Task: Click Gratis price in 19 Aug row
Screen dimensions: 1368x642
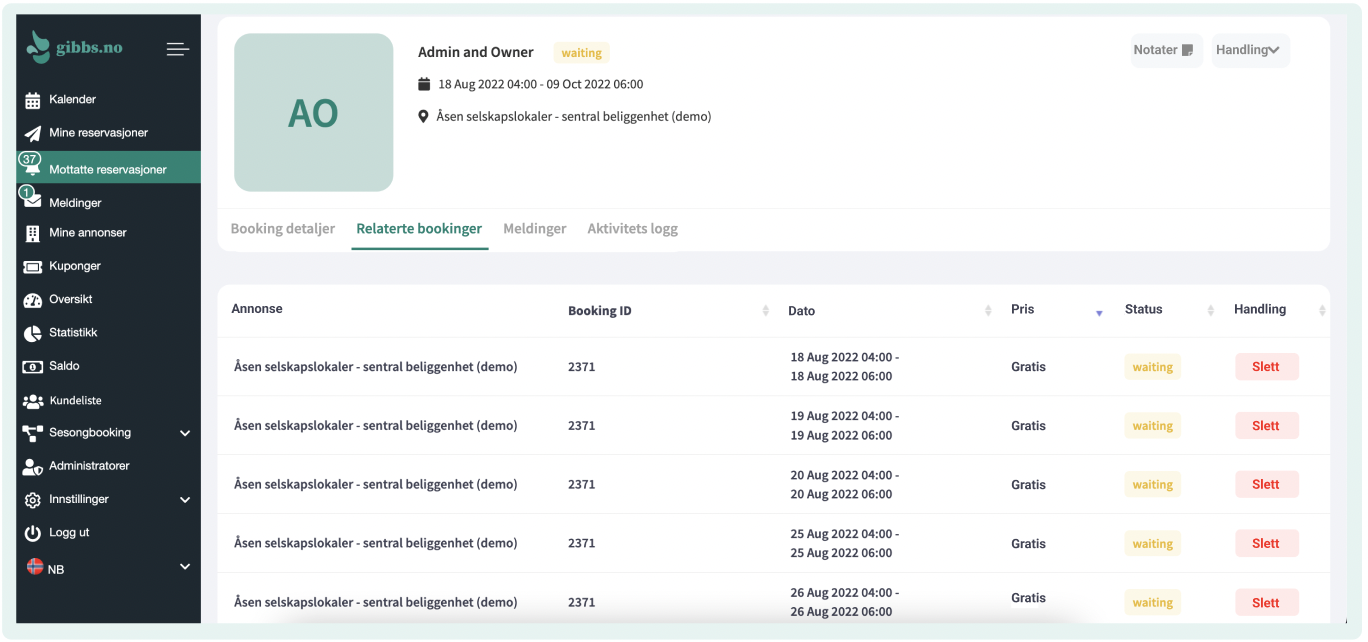Action: point(1028,426)
